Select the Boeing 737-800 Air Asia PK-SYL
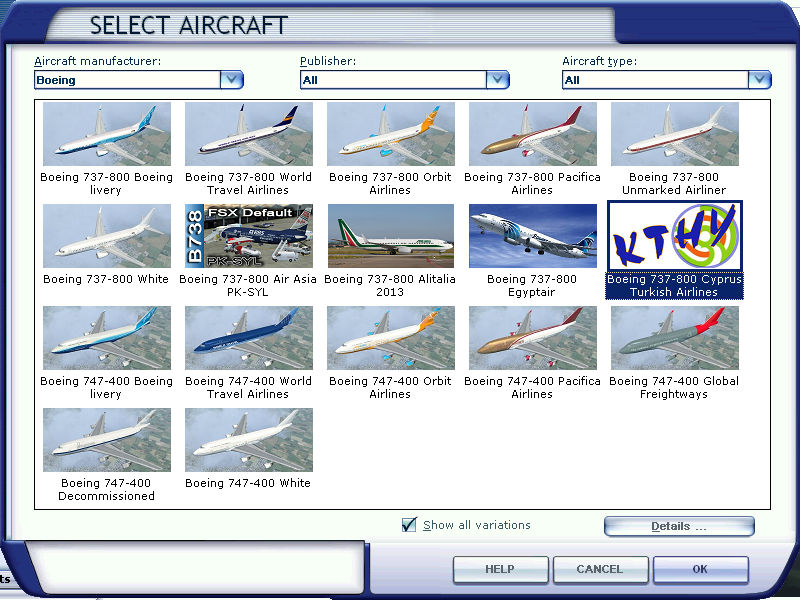This screenshot has height=600, width=800. (249, 237)
